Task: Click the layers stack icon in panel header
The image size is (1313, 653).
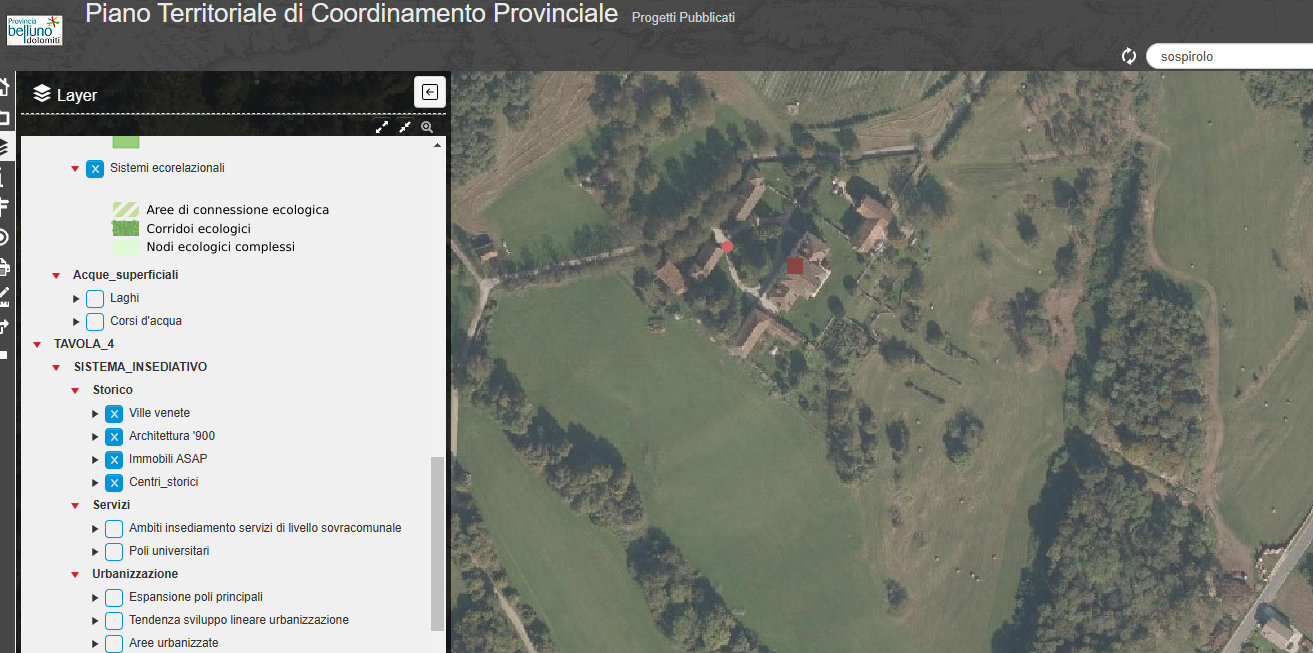Action: click(x=42, y=94)
